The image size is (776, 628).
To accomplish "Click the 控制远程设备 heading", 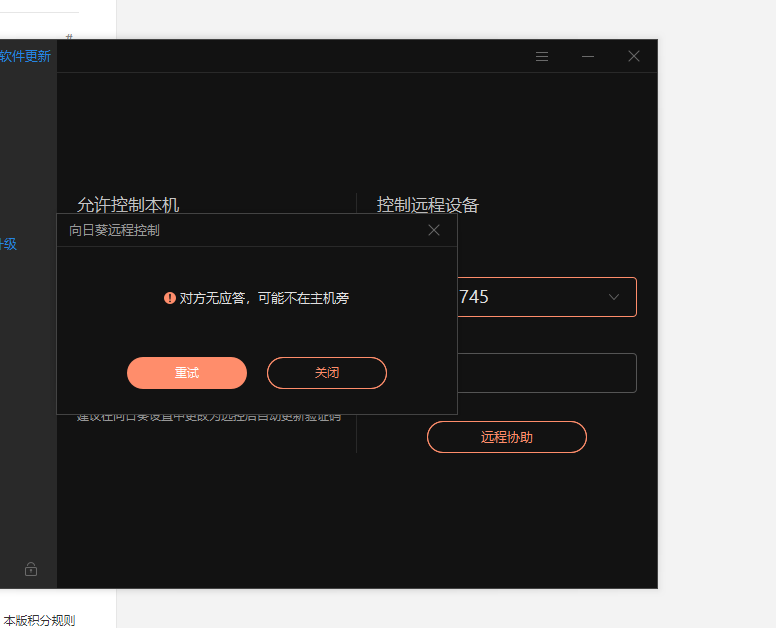I will coord(428,204).
